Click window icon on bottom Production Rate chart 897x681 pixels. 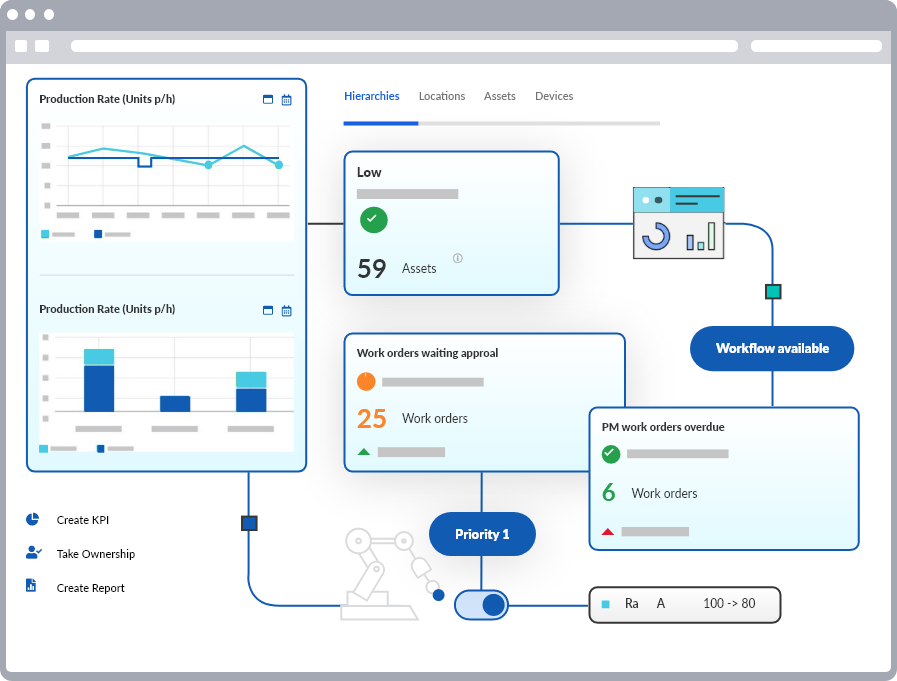coord(267,310)
